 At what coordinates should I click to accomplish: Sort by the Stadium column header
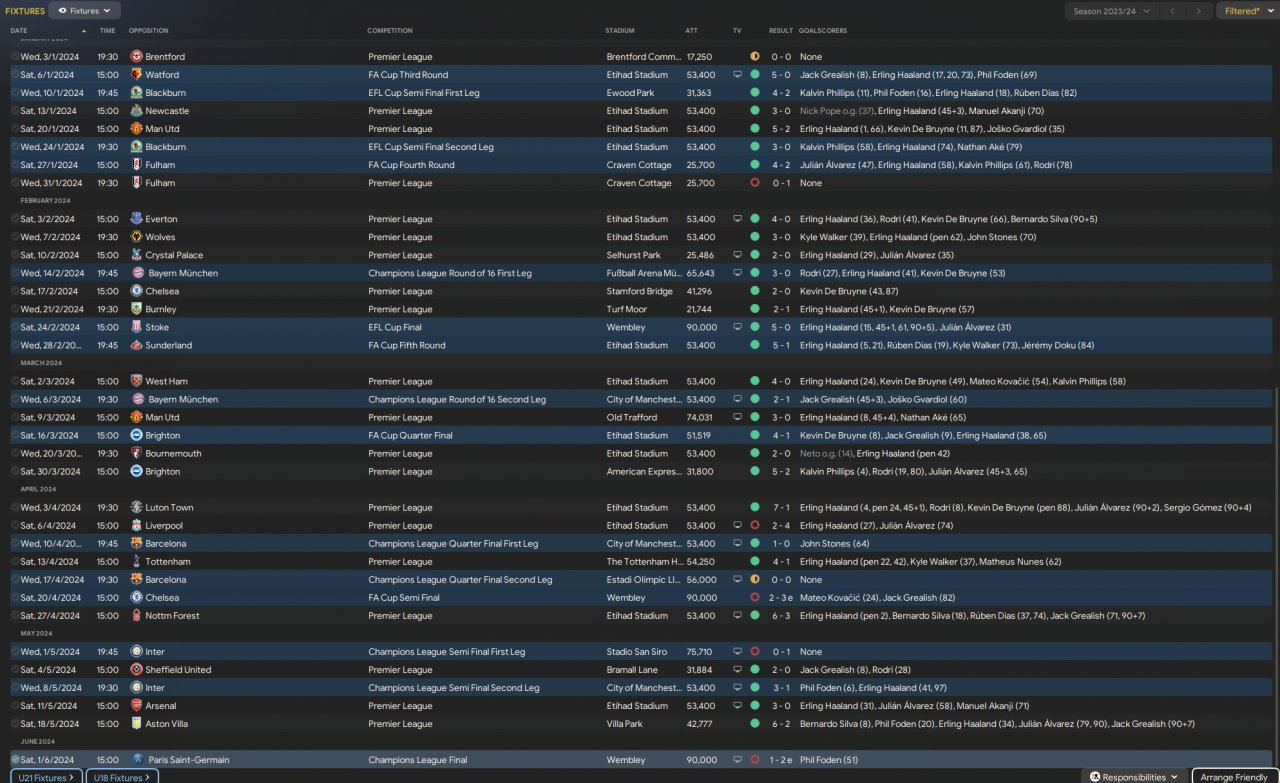620,31
